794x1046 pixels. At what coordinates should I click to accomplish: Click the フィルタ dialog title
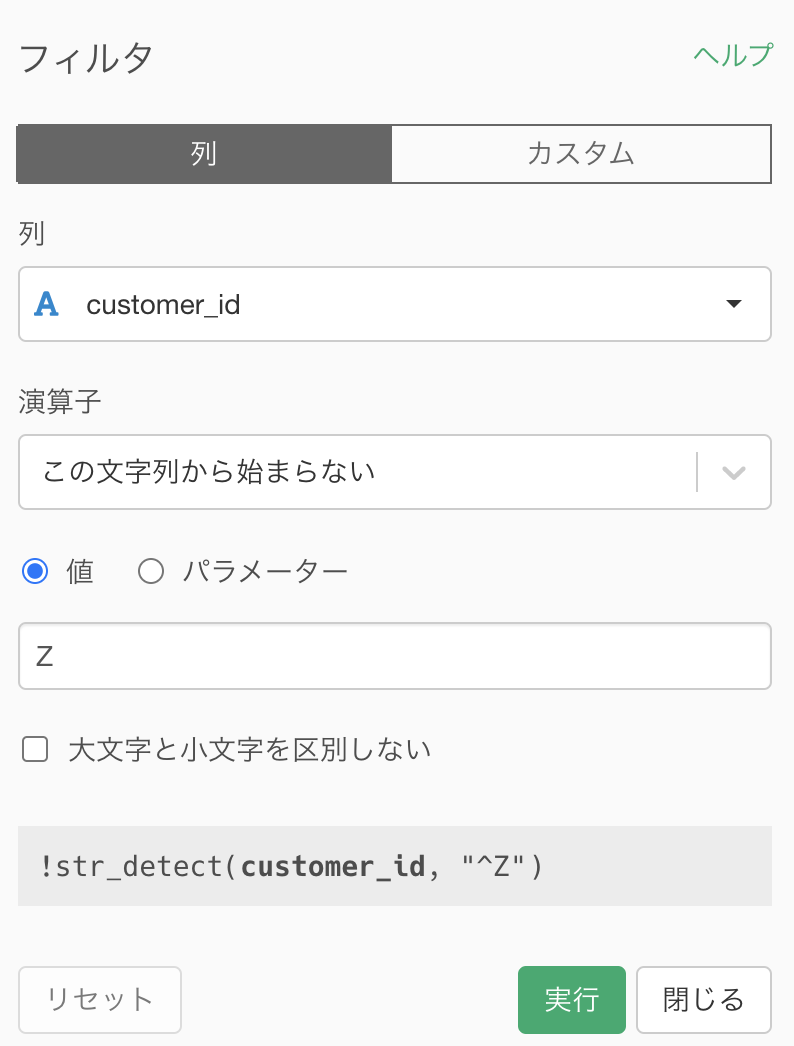(86, 58)
